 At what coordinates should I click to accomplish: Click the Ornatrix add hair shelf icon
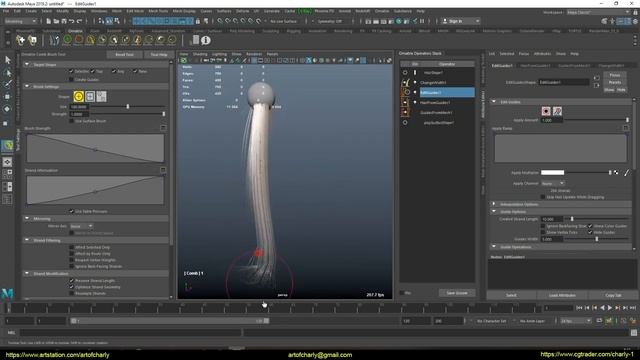[20, 40]
